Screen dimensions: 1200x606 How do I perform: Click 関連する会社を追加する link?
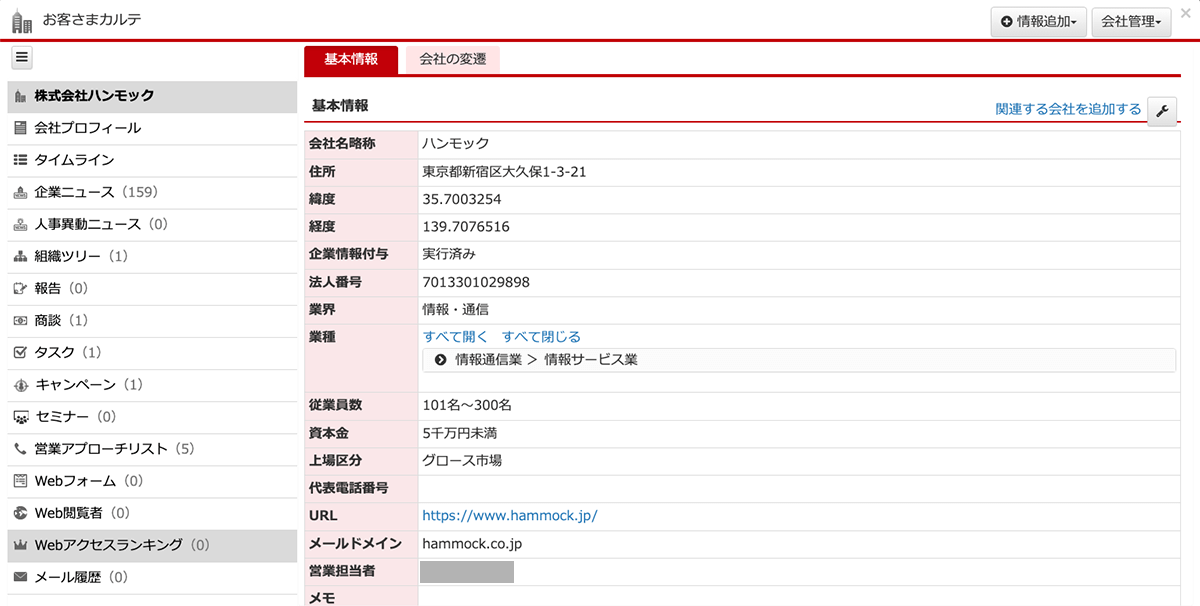click(x=1068, y=109)
